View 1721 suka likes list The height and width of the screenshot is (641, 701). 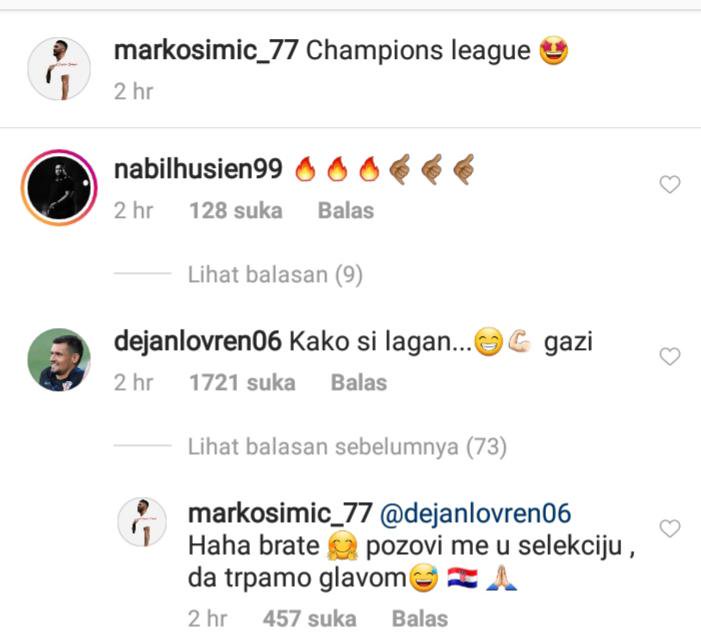242,383
